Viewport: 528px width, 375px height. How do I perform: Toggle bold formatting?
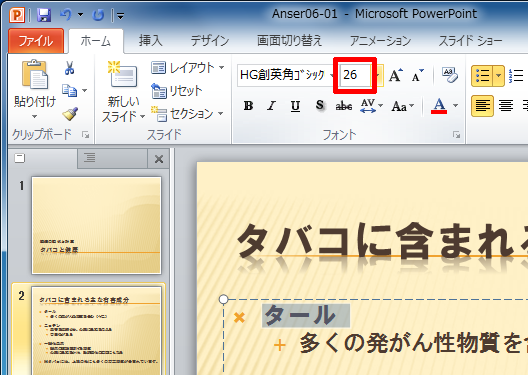point(248,106)
